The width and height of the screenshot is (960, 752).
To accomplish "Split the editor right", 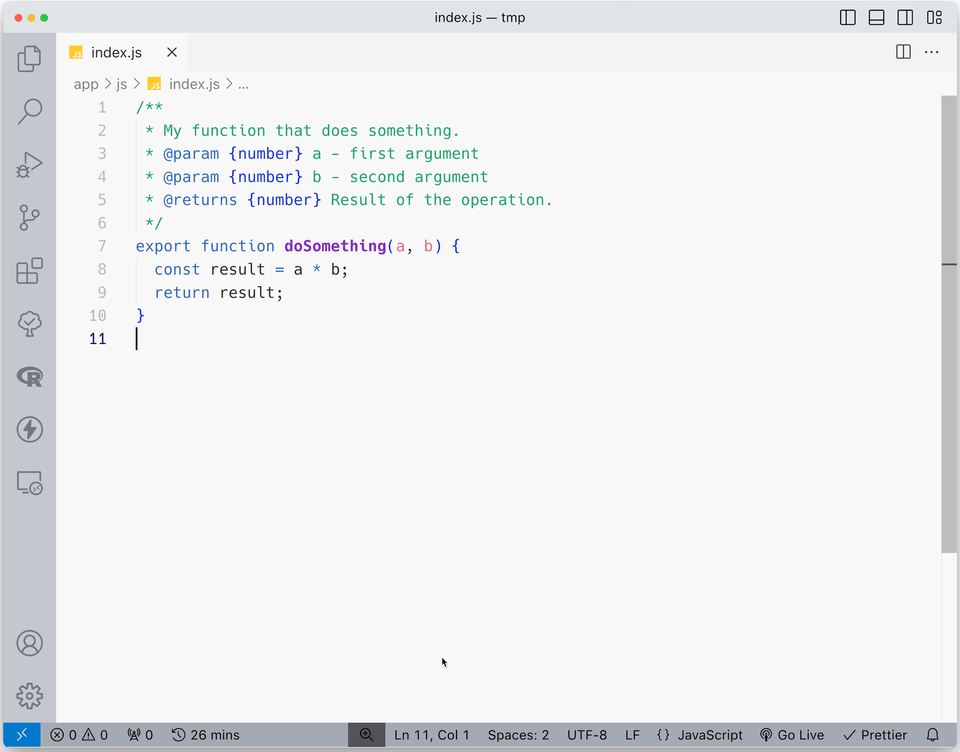I will coord(903,52).
